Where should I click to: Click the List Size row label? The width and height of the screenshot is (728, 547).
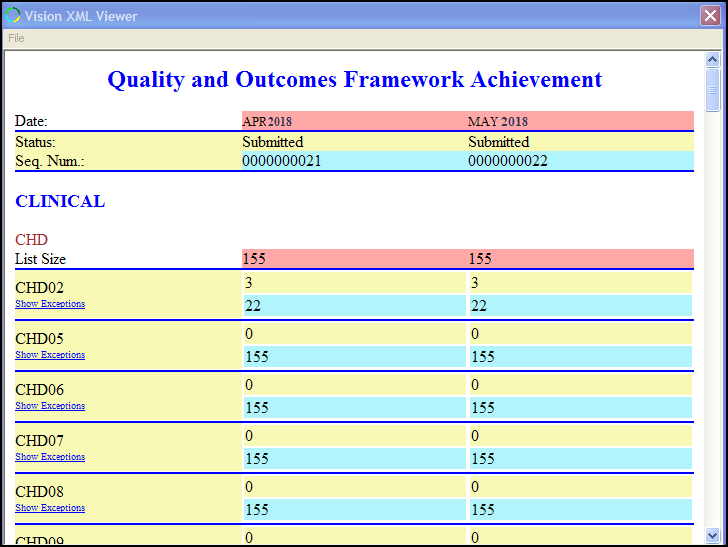point(40,259)
